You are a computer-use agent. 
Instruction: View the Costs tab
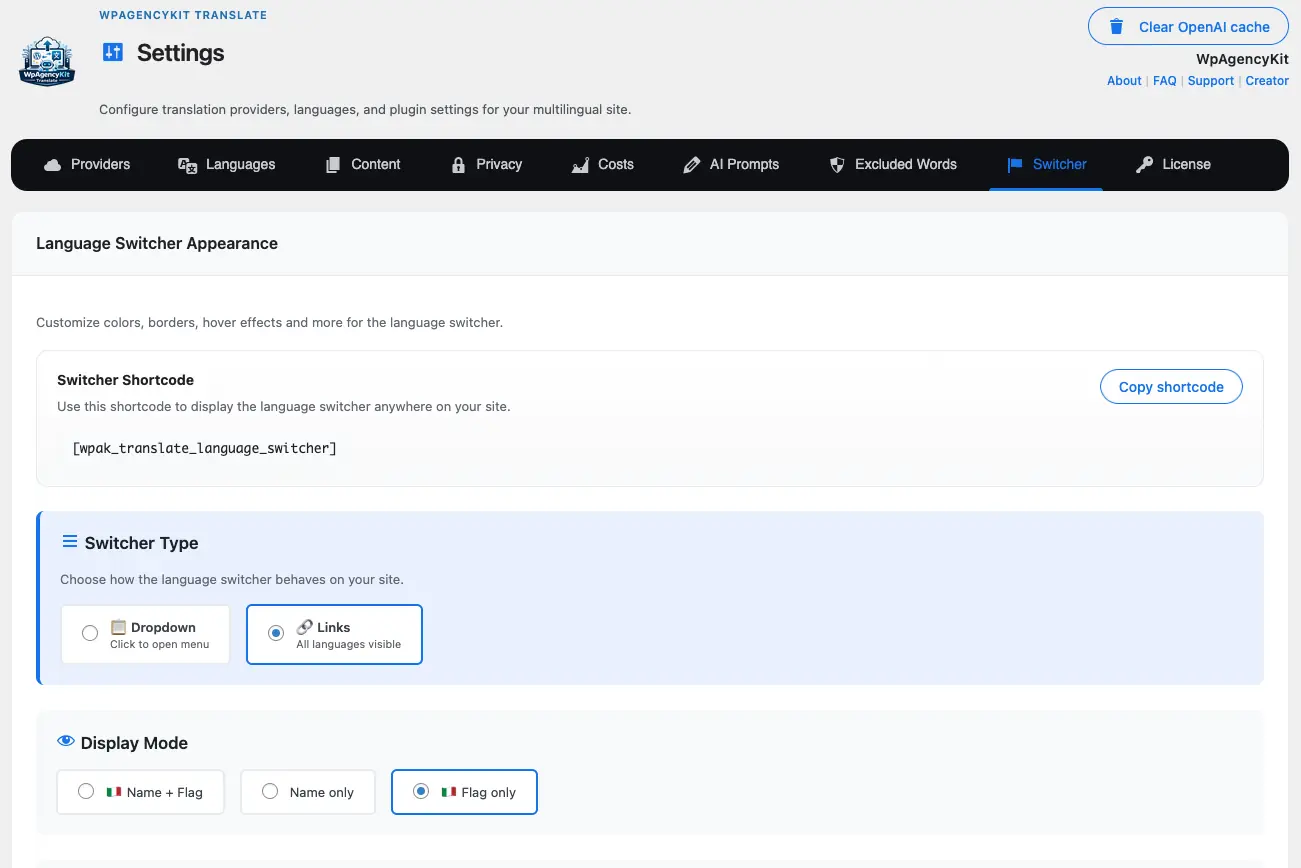[x=602, y=165]
